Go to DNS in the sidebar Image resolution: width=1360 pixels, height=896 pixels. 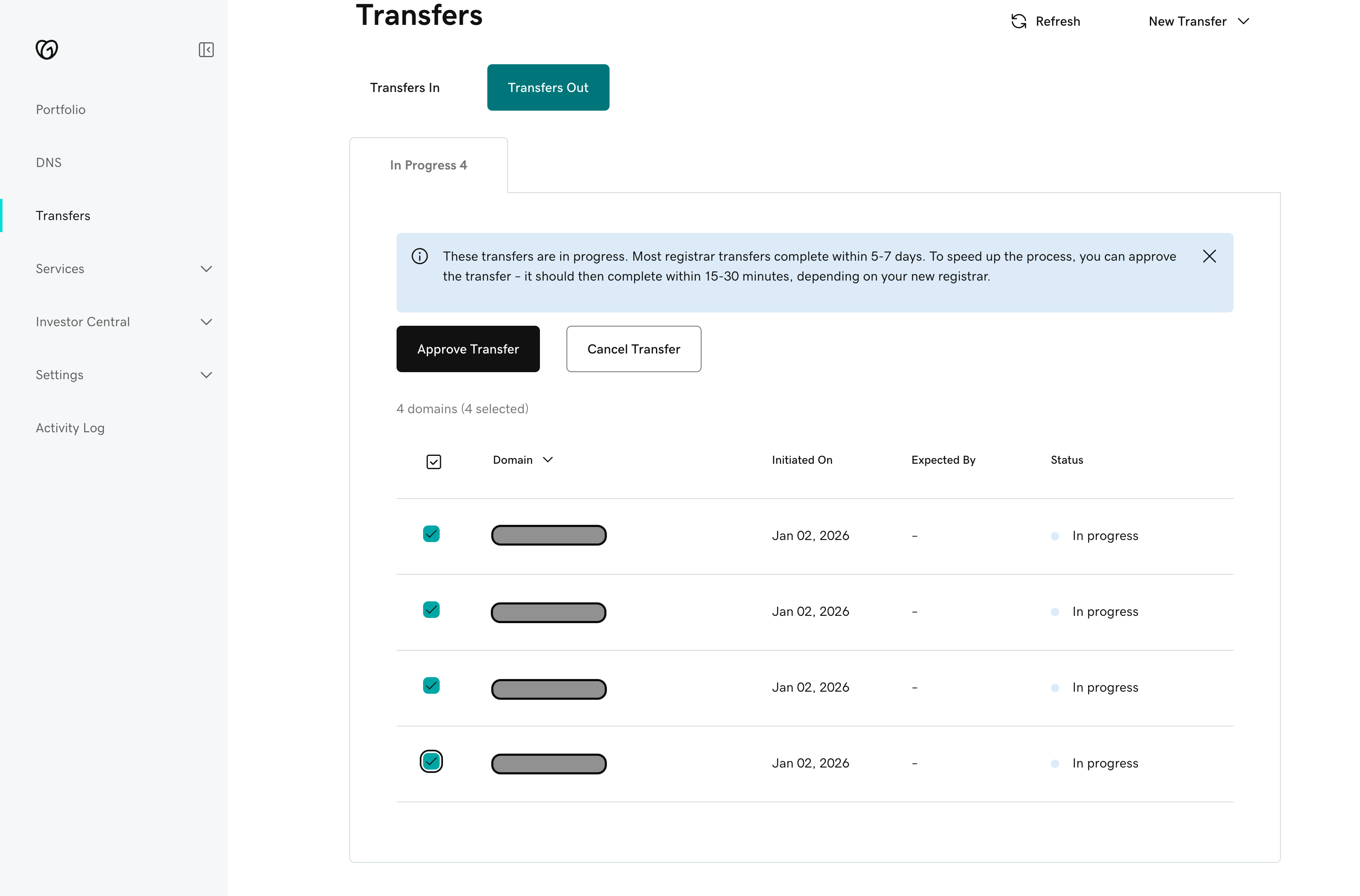click(x=48, y=163)
